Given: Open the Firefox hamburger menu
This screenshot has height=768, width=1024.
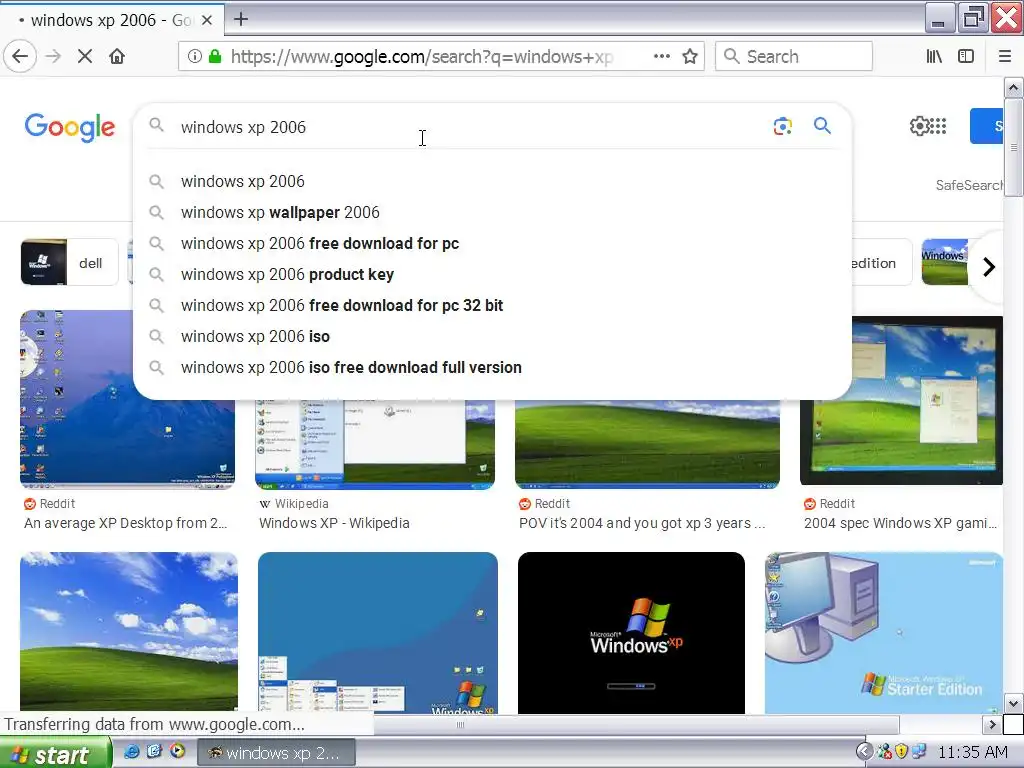Looking at the screenshot, I should 1004,56.
